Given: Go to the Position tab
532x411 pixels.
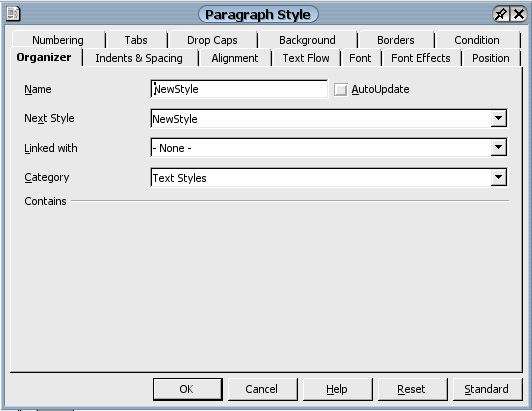Looking at the screenshot, I should click(x=491, y=58).
